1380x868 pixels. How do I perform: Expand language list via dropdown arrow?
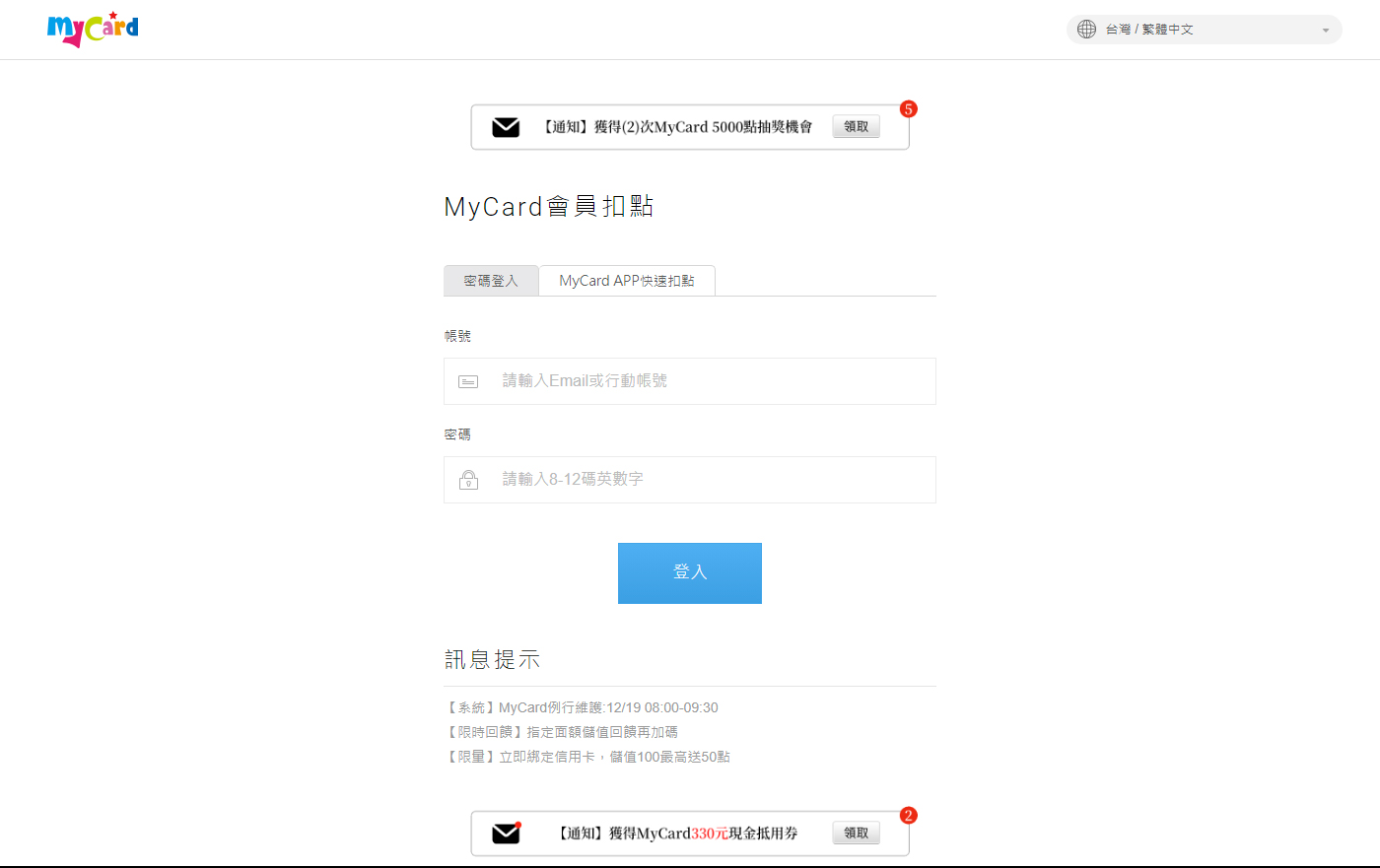1326,31
